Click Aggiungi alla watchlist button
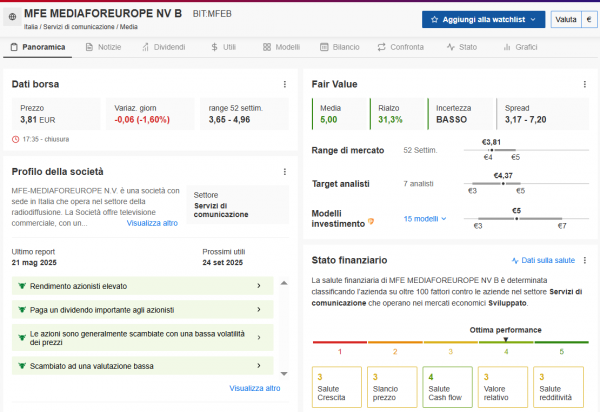The height and width of the screenshot is (412, 600). [483, 20]
